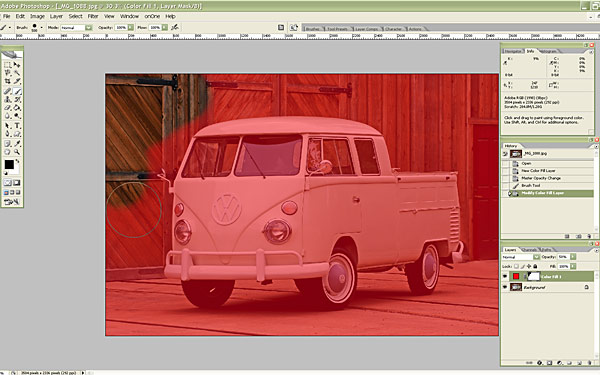This screenshot has width=600, height=375.
Task: Click the foreground color swatch
Action: click(x=8, y=164)
